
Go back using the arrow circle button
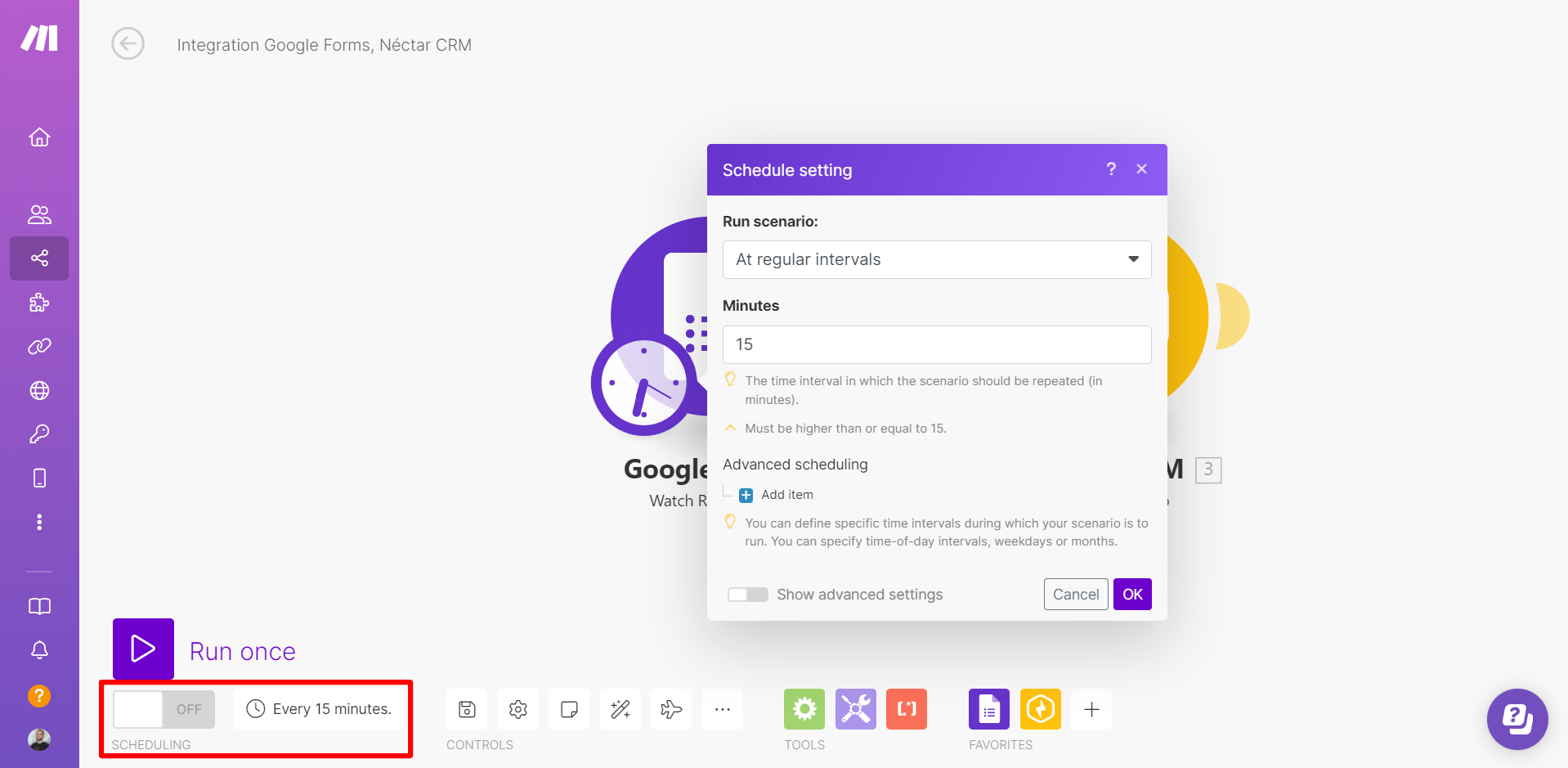click(128, 43)
